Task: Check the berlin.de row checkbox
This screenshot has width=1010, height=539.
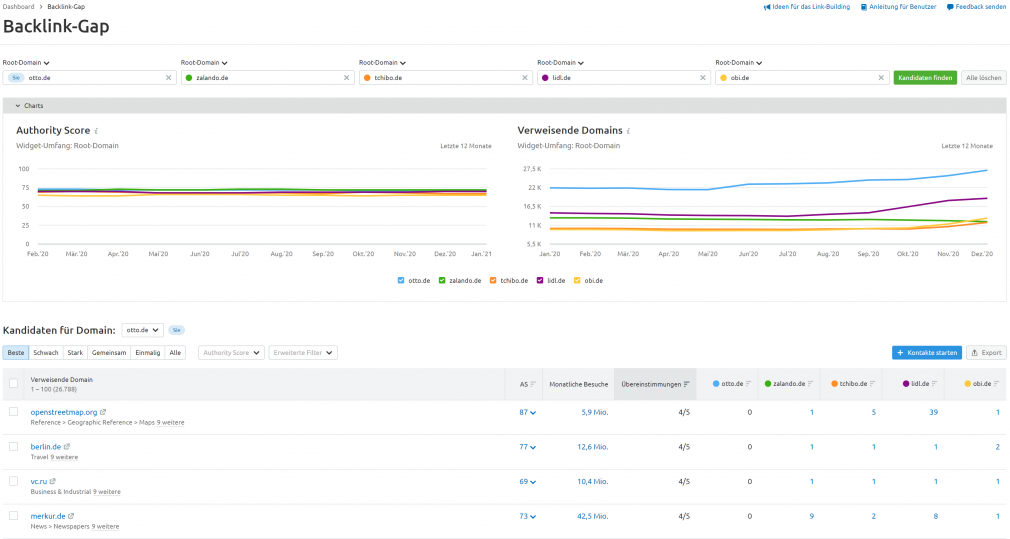Action: coord(14,446)
